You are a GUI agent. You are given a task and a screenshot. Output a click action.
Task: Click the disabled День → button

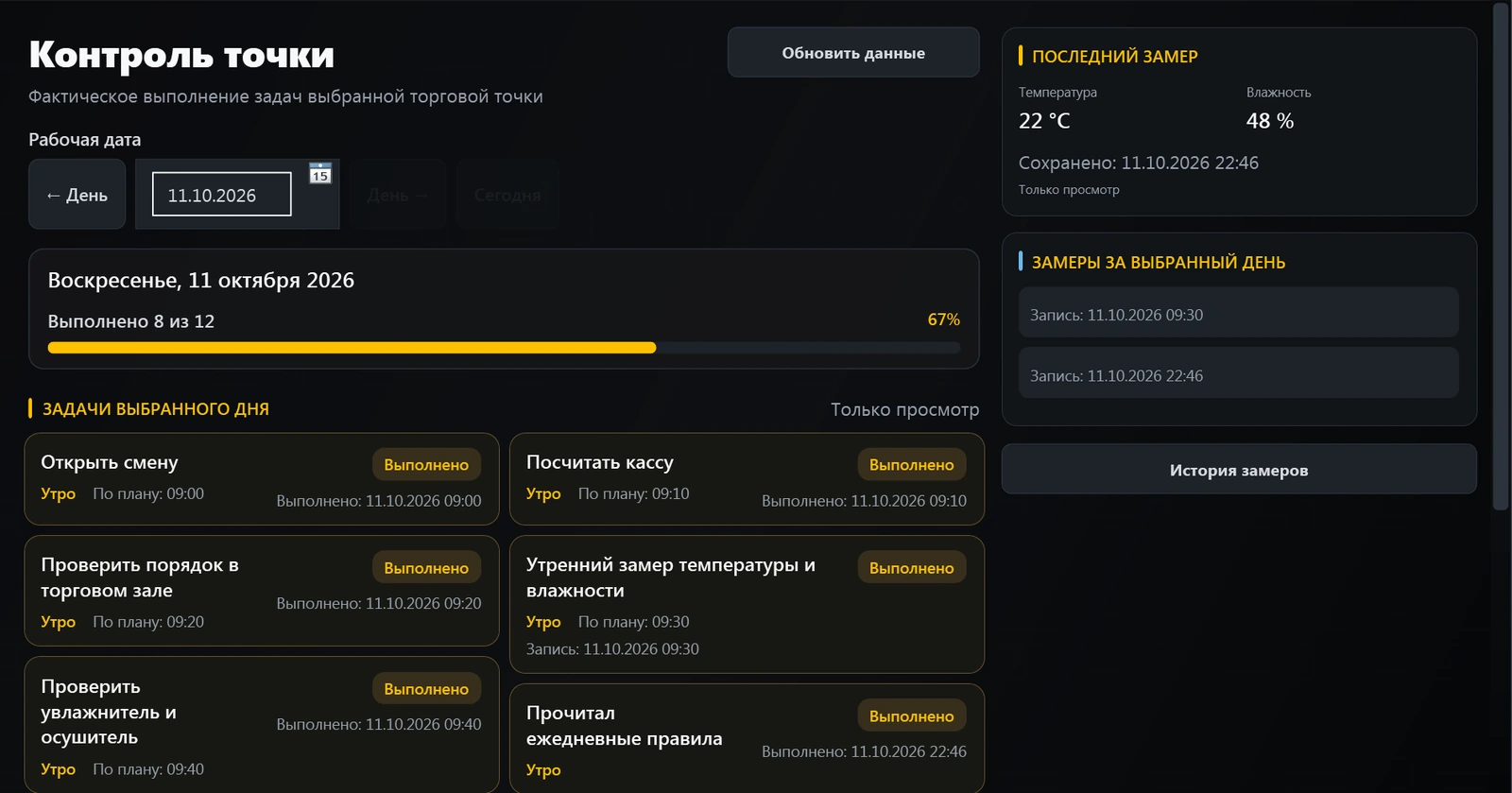click(x=398, y=195)
